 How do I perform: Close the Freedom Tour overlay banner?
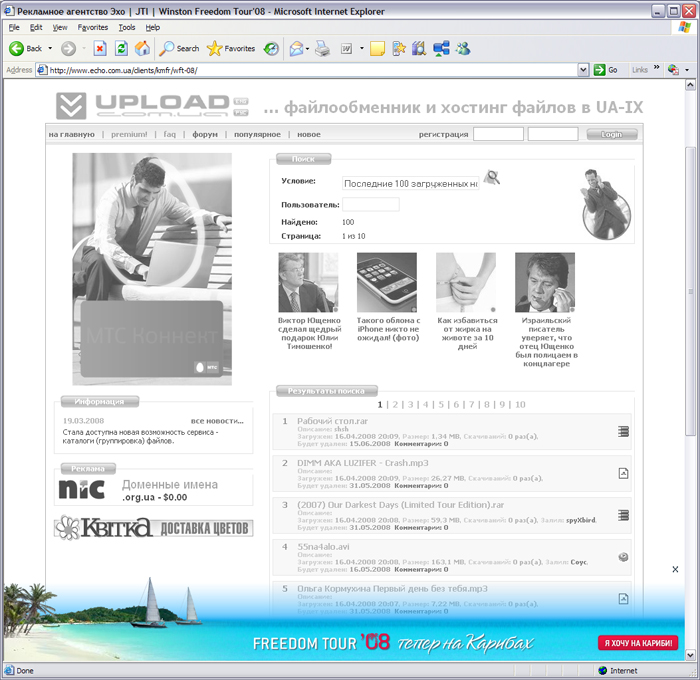[x=675, y=569]
